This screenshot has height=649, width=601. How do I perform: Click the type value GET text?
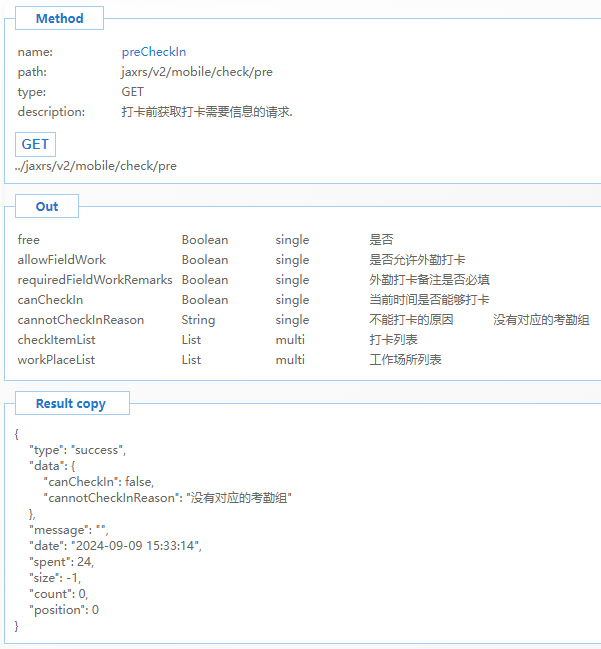coord(132,92)
